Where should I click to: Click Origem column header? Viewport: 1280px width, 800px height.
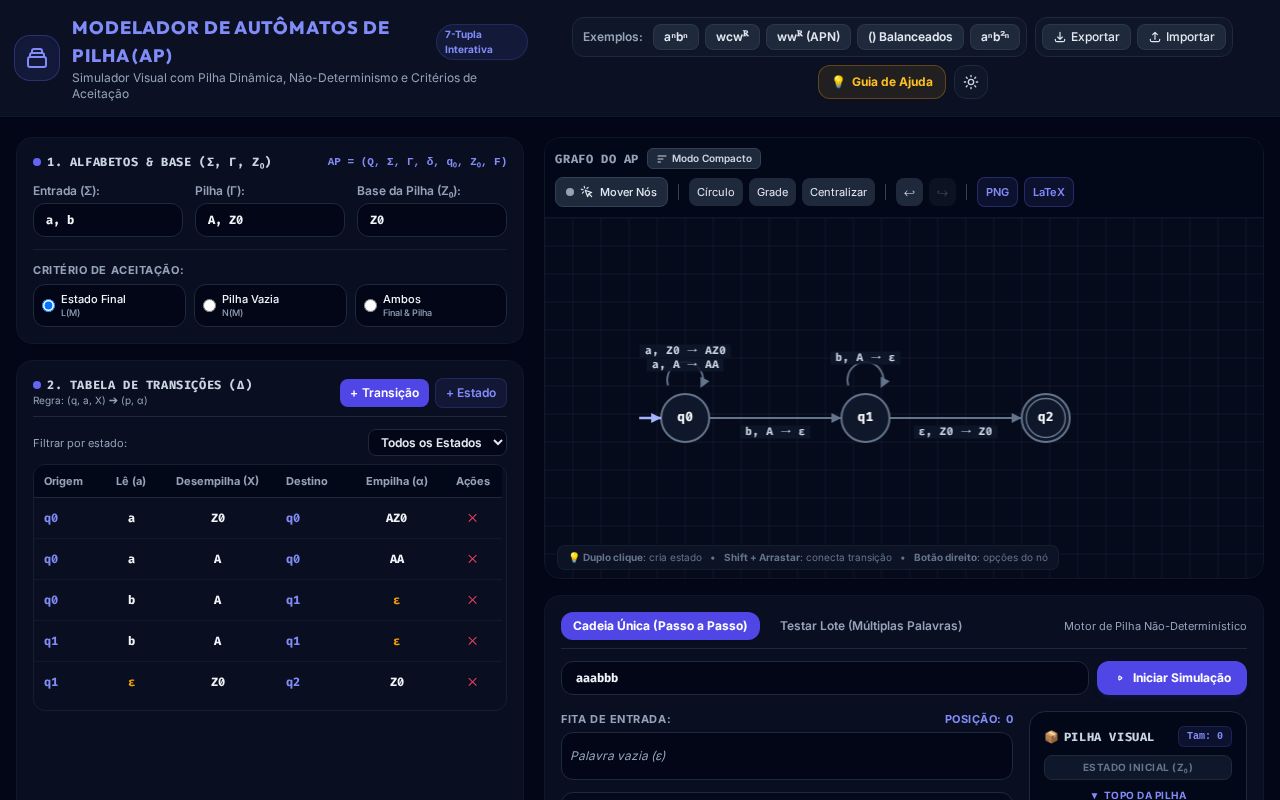pos(63,481)
